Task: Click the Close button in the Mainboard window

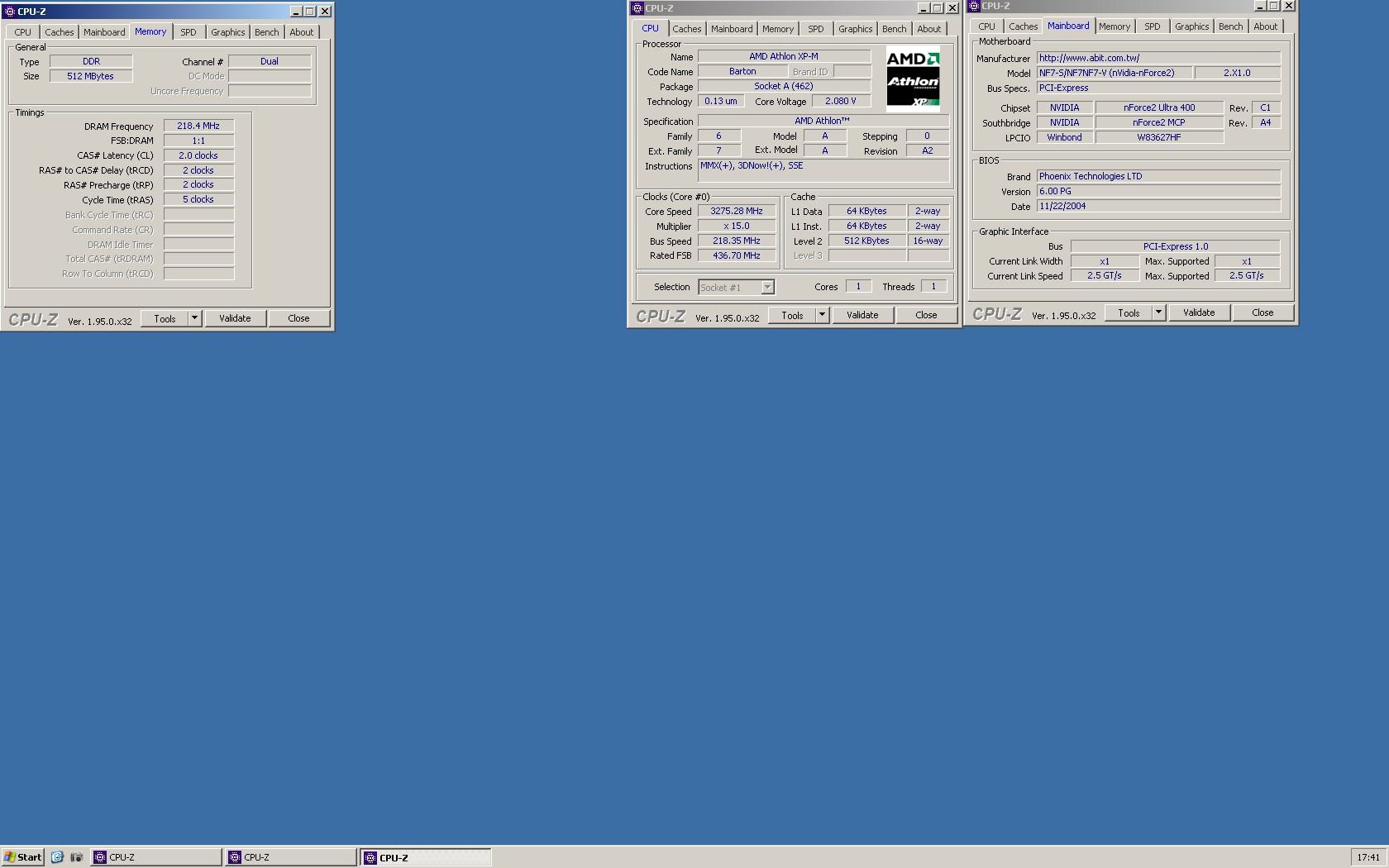Action: (x=1263, y=312)
